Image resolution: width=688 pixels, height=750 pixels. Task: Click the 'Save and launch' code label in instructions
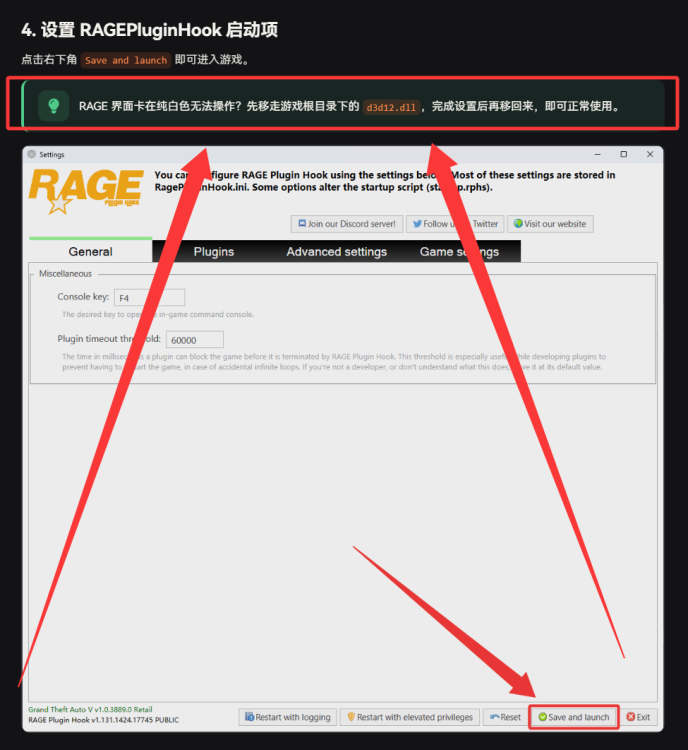[x=126, y=60]
